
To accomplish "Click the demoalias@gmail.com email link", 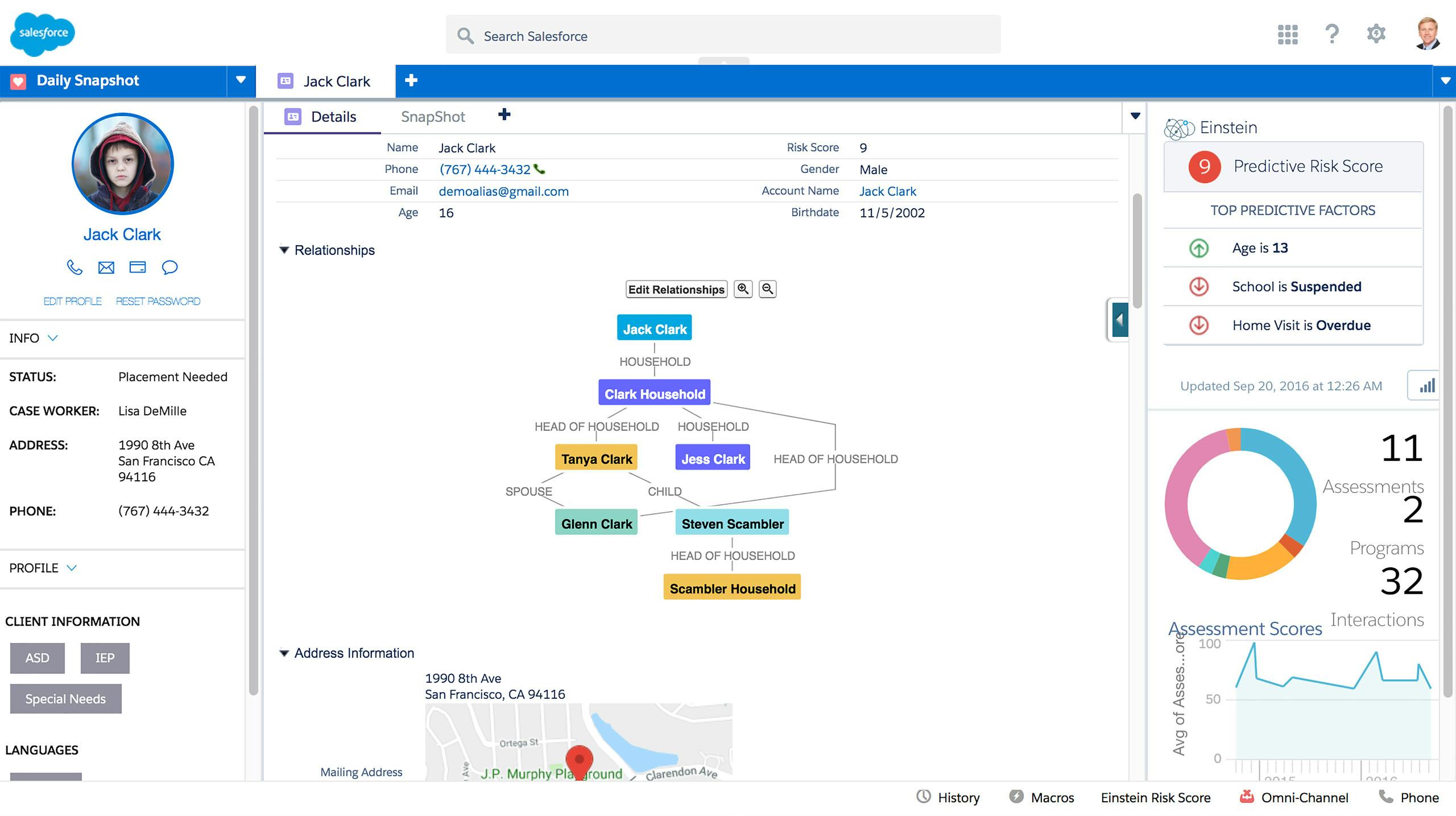I will point(503,191).
